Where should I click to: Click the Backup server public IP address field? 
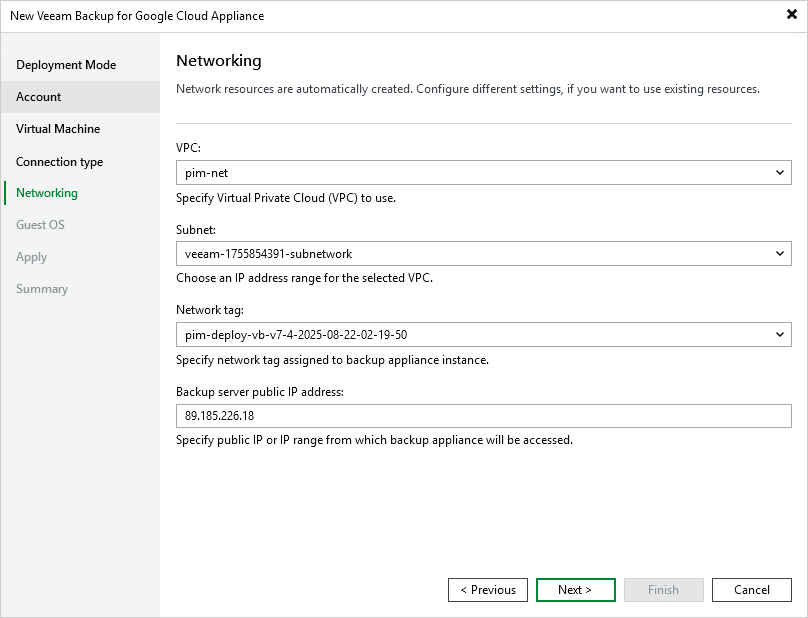[x=483, y=416]
